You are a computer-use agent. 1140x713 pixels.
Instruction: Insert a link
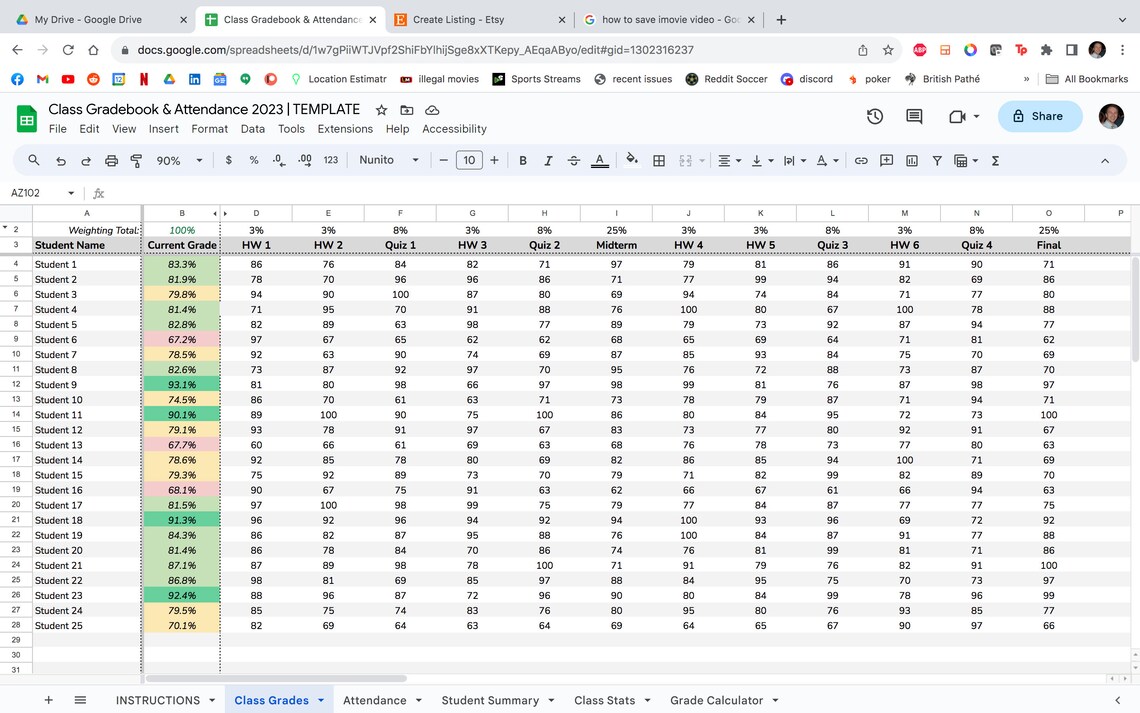coord(861,160)
